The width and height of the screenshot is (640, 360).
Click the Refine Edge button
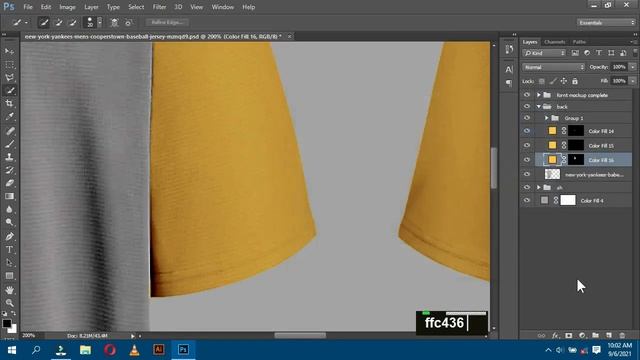167,22
